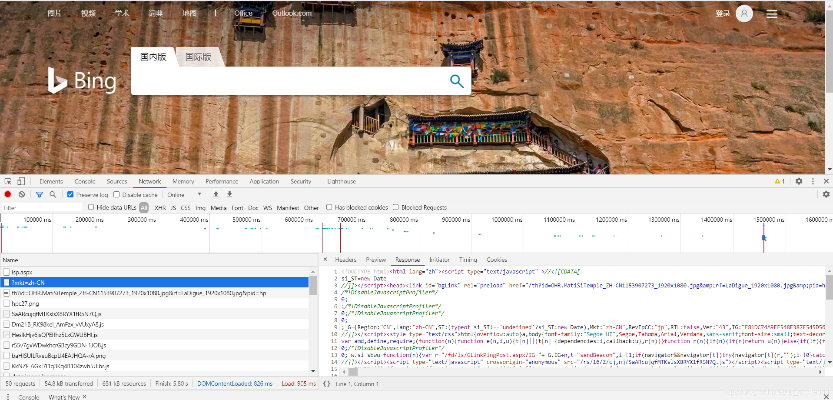Click the Bing search magnifier icon
Viewport: 833px width, 400px height.
pos(456,82)
